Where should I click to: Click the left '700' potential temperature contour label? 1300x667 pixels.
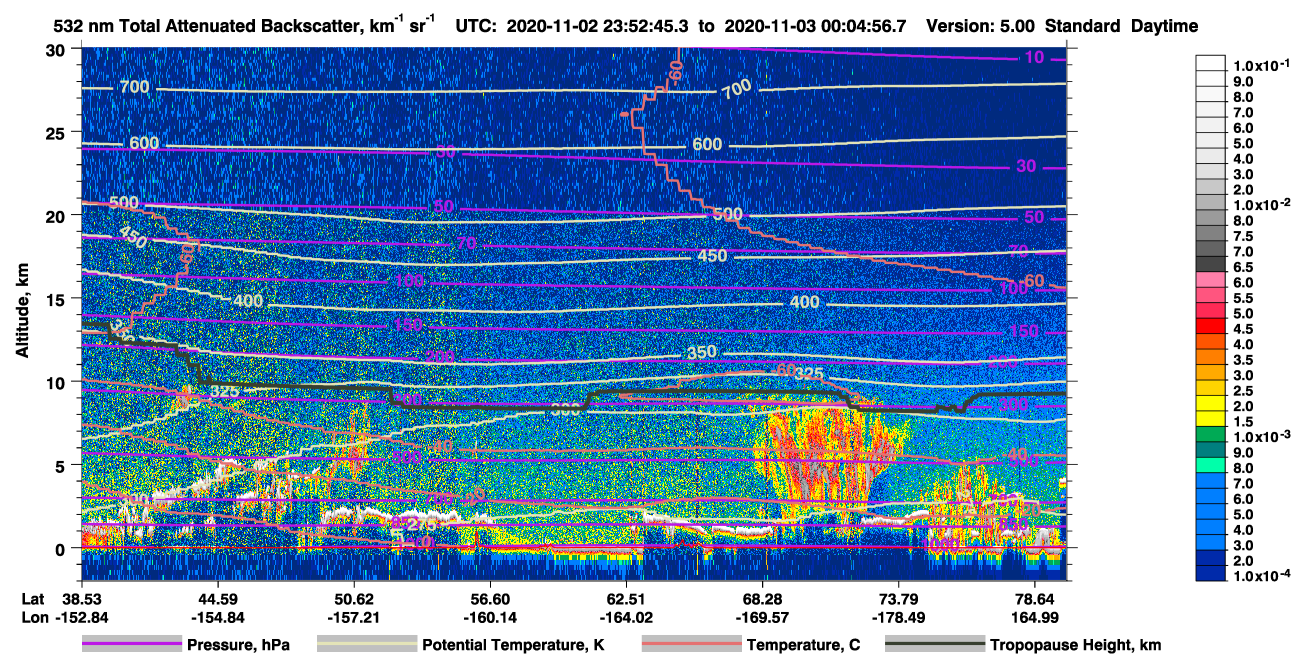pos(134,87)
